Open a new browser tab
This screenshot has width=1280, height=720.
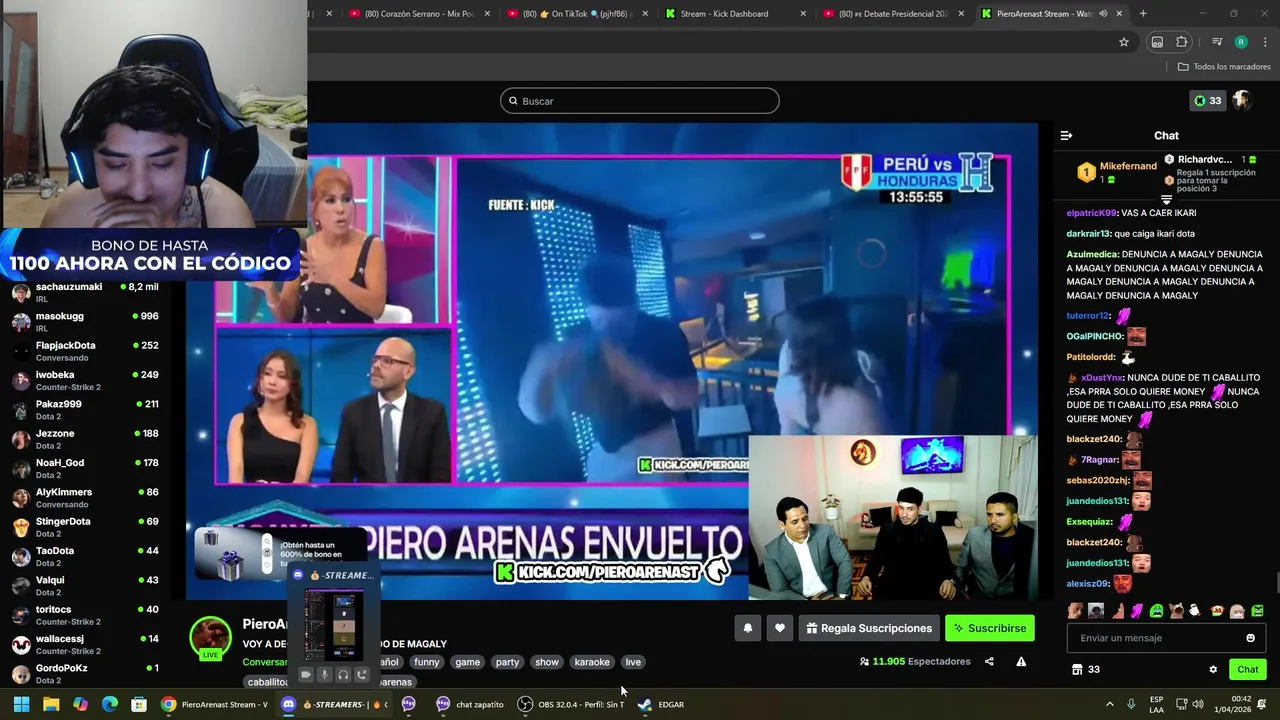pyautogui.click(x=1143, y=14)
